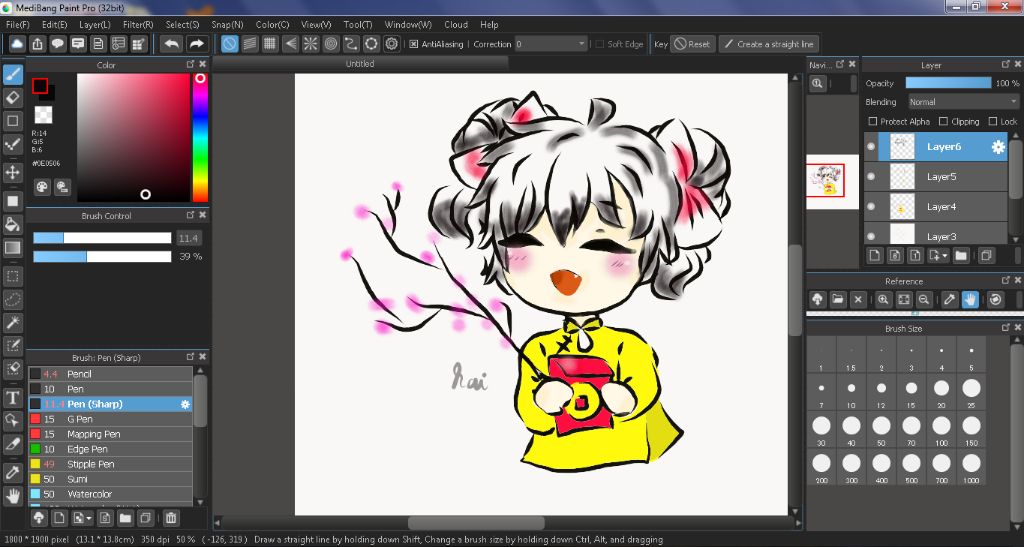Toggle the Soft Edge checkbox
Viewport: 1024px width, 547px height.
(x=600, y=44)
